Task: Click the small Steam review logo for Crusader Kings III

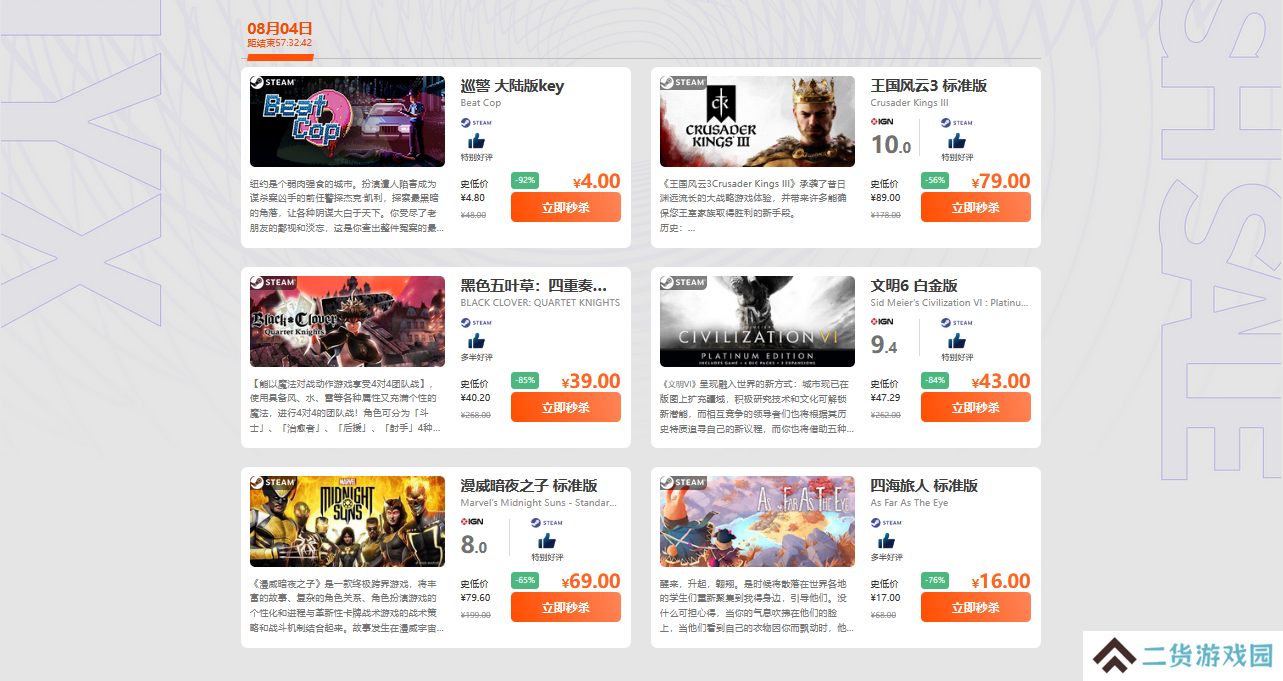Action: pyautogui.click(x=956, y=123)
